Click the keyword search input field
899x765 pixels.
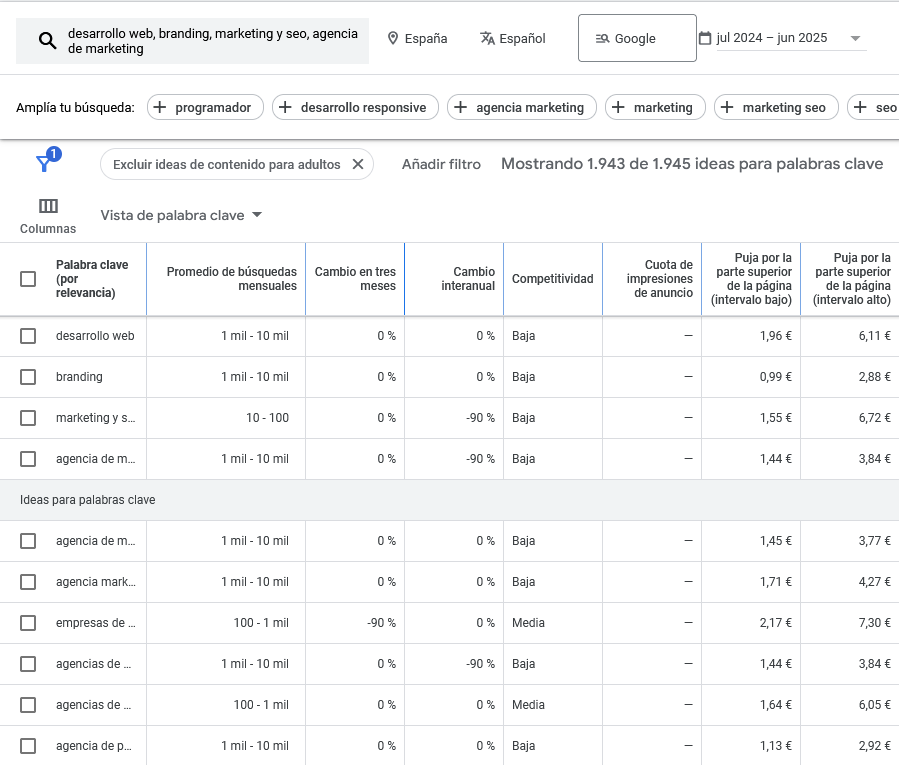point(192,41)
